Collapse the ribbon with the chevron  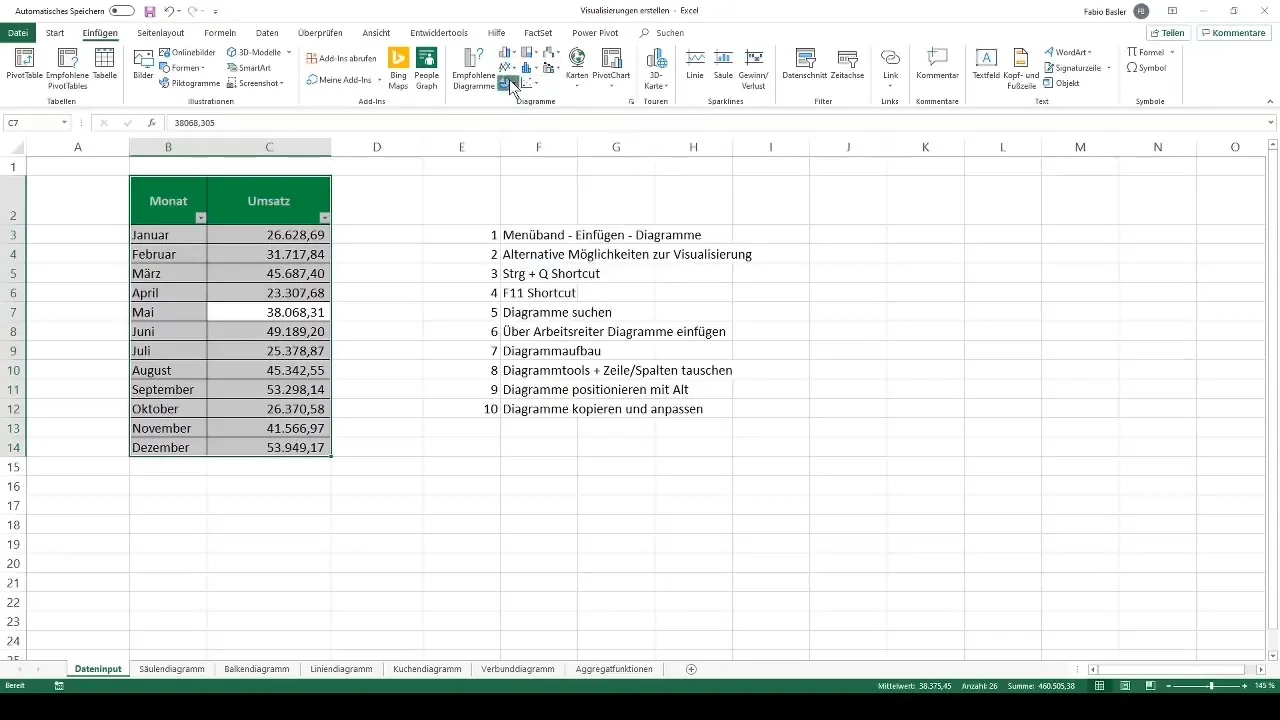(x=1271, y=102)
